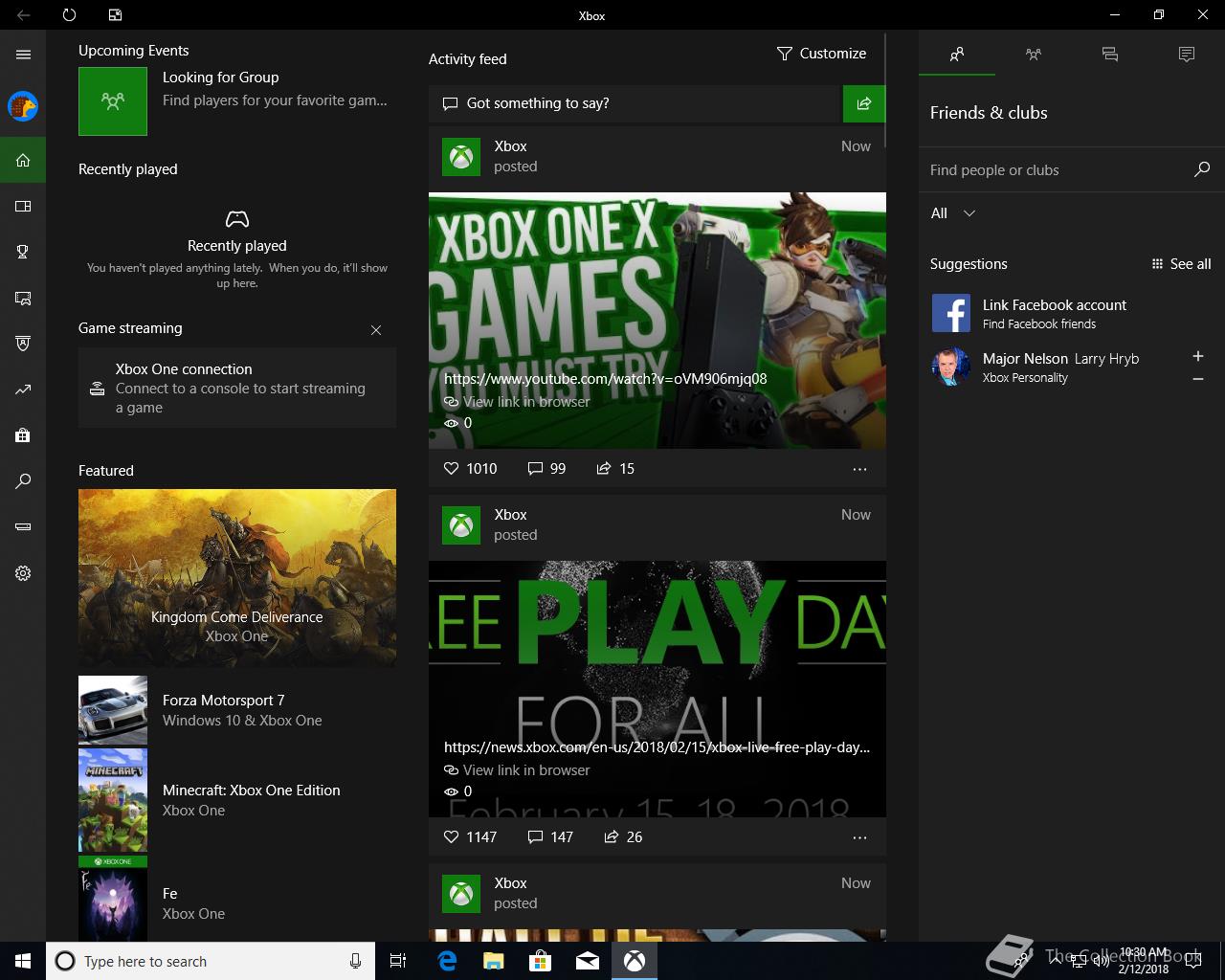Screen dimensions: 1225x980
Task: Open more options for Free Play post
Action: [x=859, y=837]
